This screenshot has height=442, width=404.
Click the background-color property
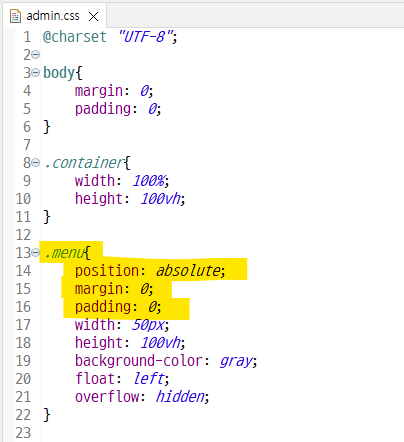coord(139,361)
